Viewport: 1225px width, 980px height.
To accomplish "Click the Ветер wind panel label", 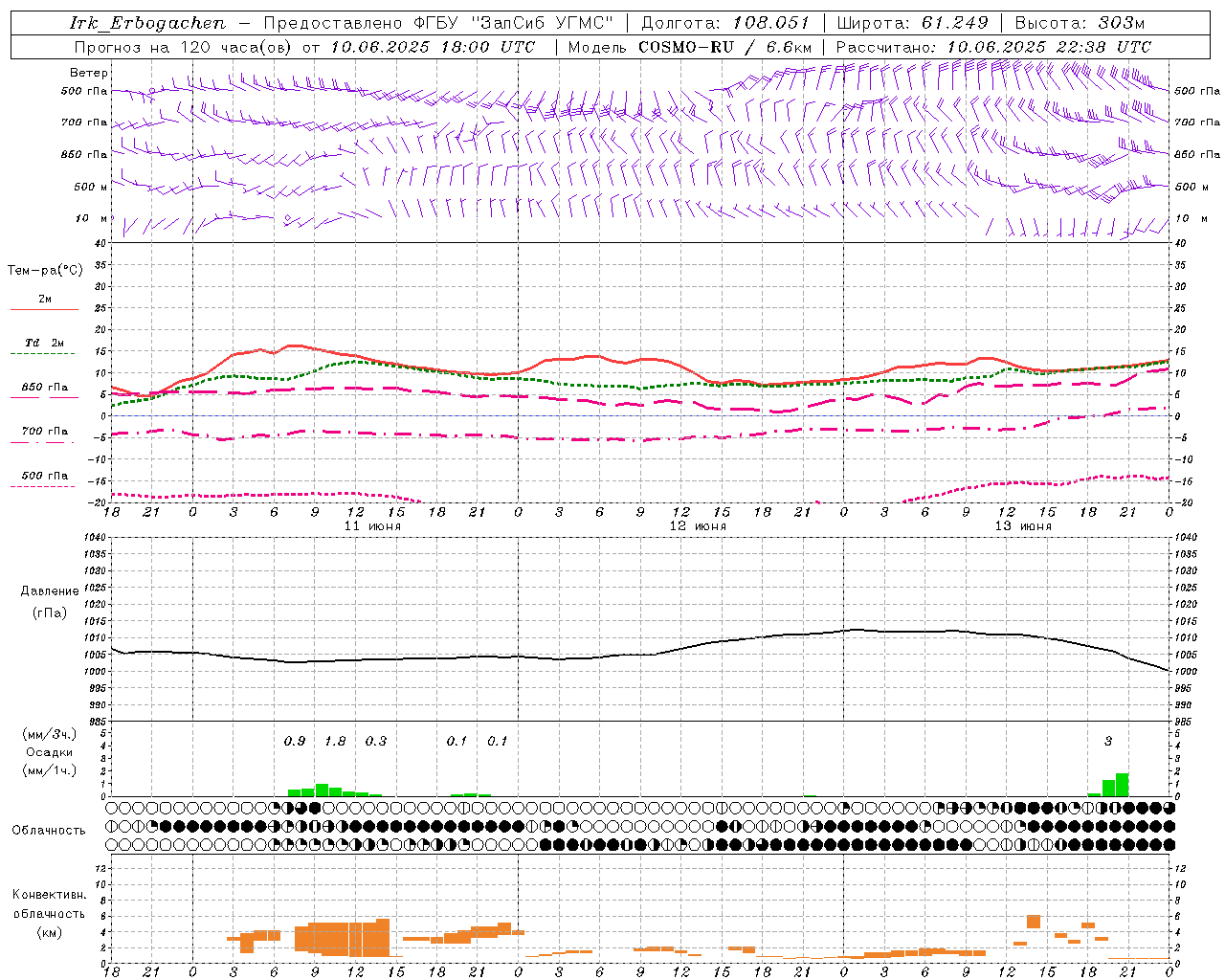I will pos(88,73).
